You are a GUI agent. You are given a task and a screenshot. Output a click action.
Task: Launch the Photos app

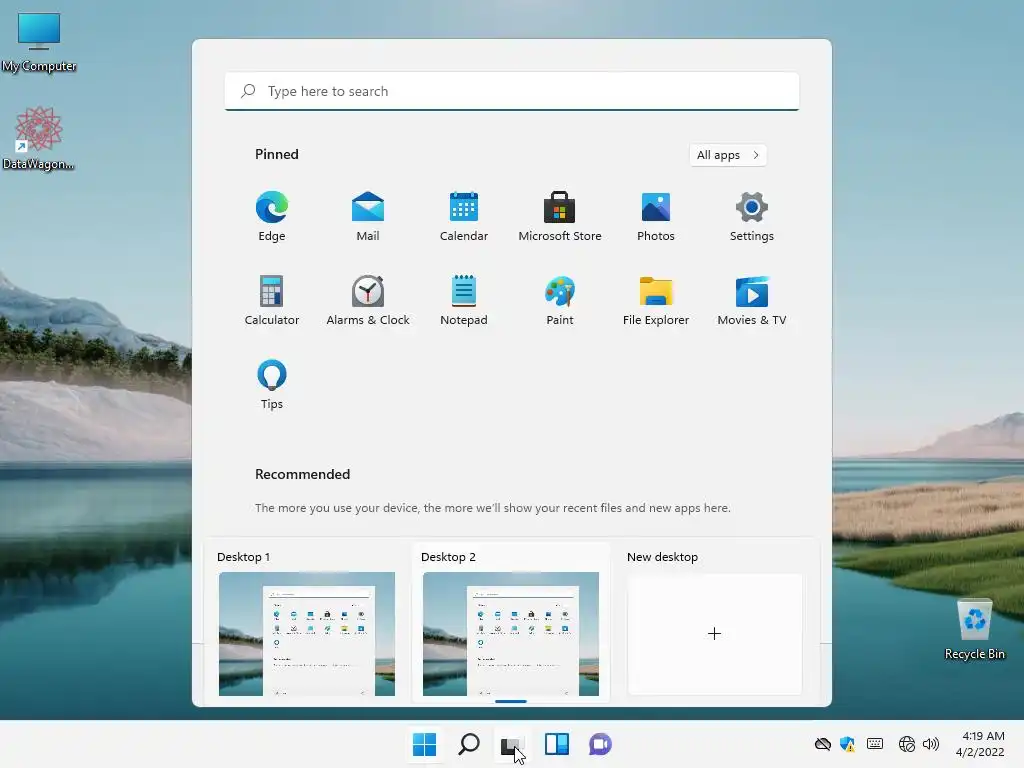[656, 216]
